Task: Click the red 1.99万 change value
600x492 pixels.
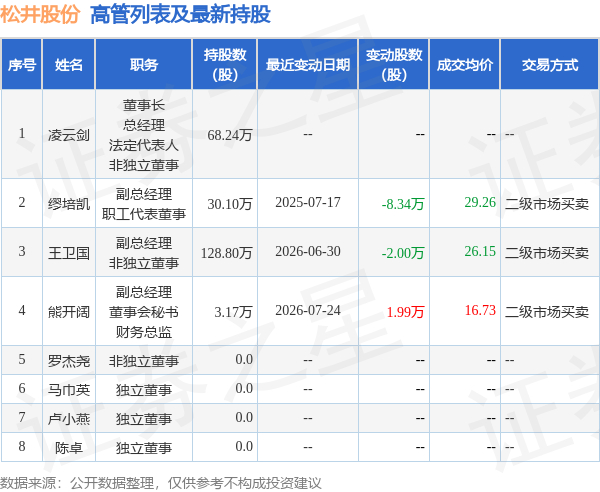Action: click(406, 312)
